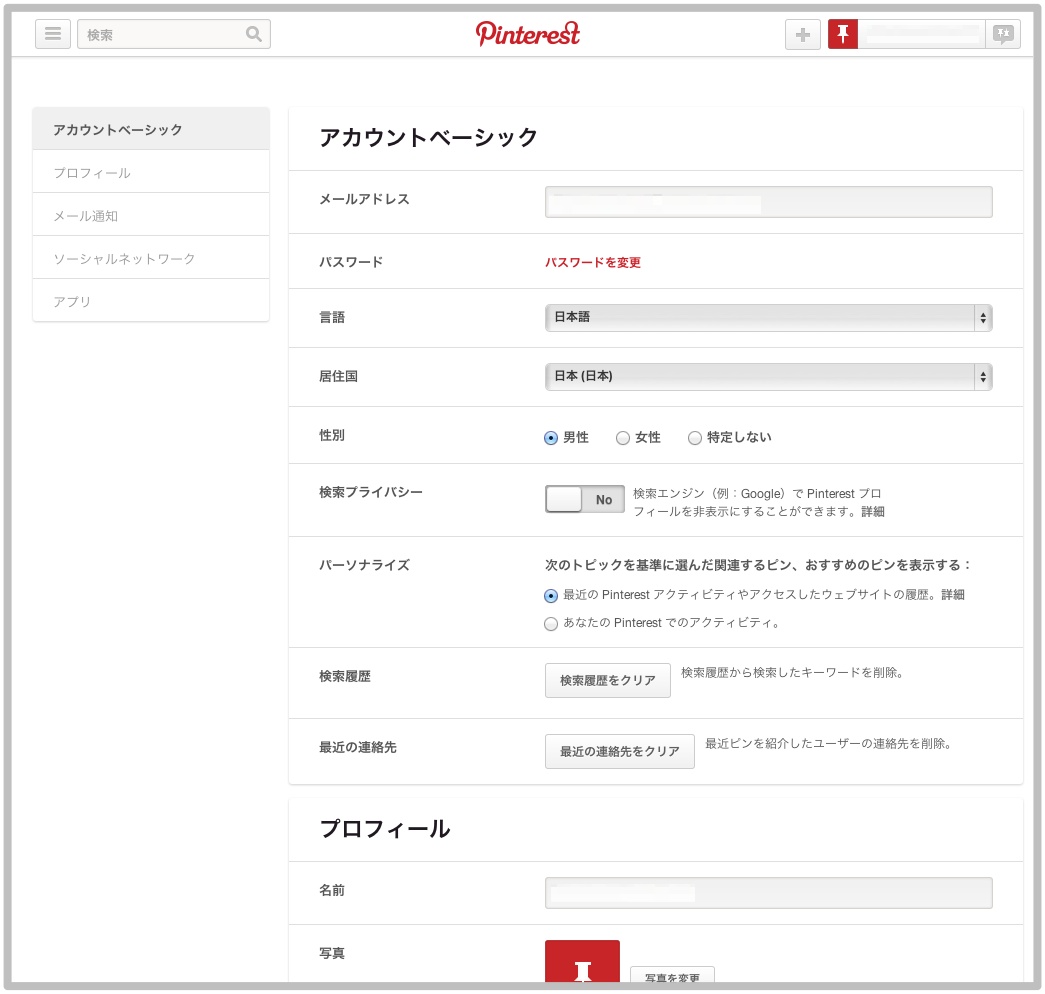Click 検索履歴をクリア button
The height and width of the screenshot is (994, 1045).
pyautogui.click(x=608, y=680)
